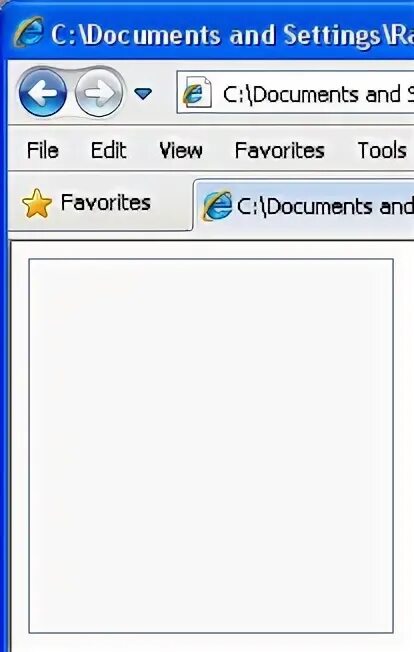Click the blue Back arrow button

tap(43, 92)
